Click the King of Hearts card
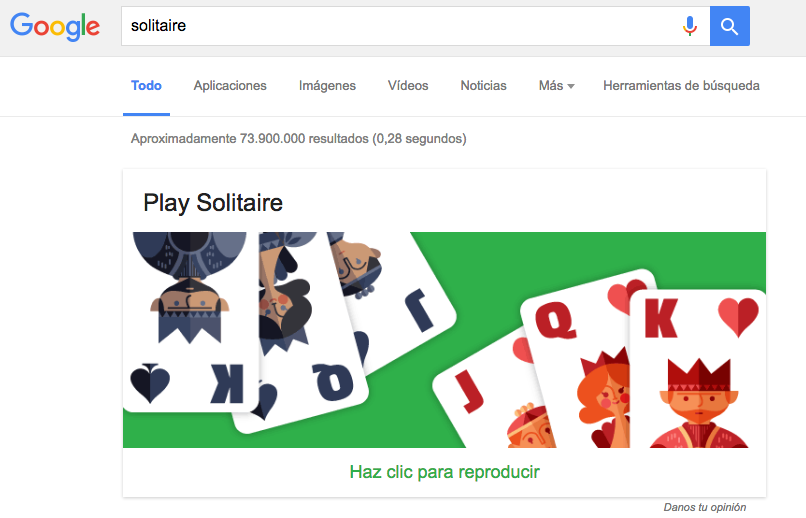Screen dimensions: 806x518 click(699, 370)
